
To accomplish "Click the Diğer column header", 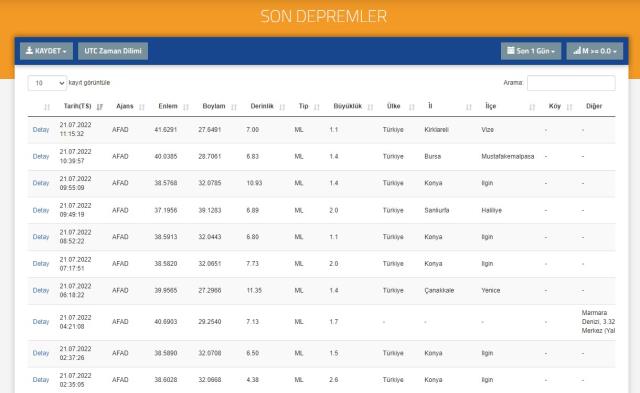I will 594,106.
